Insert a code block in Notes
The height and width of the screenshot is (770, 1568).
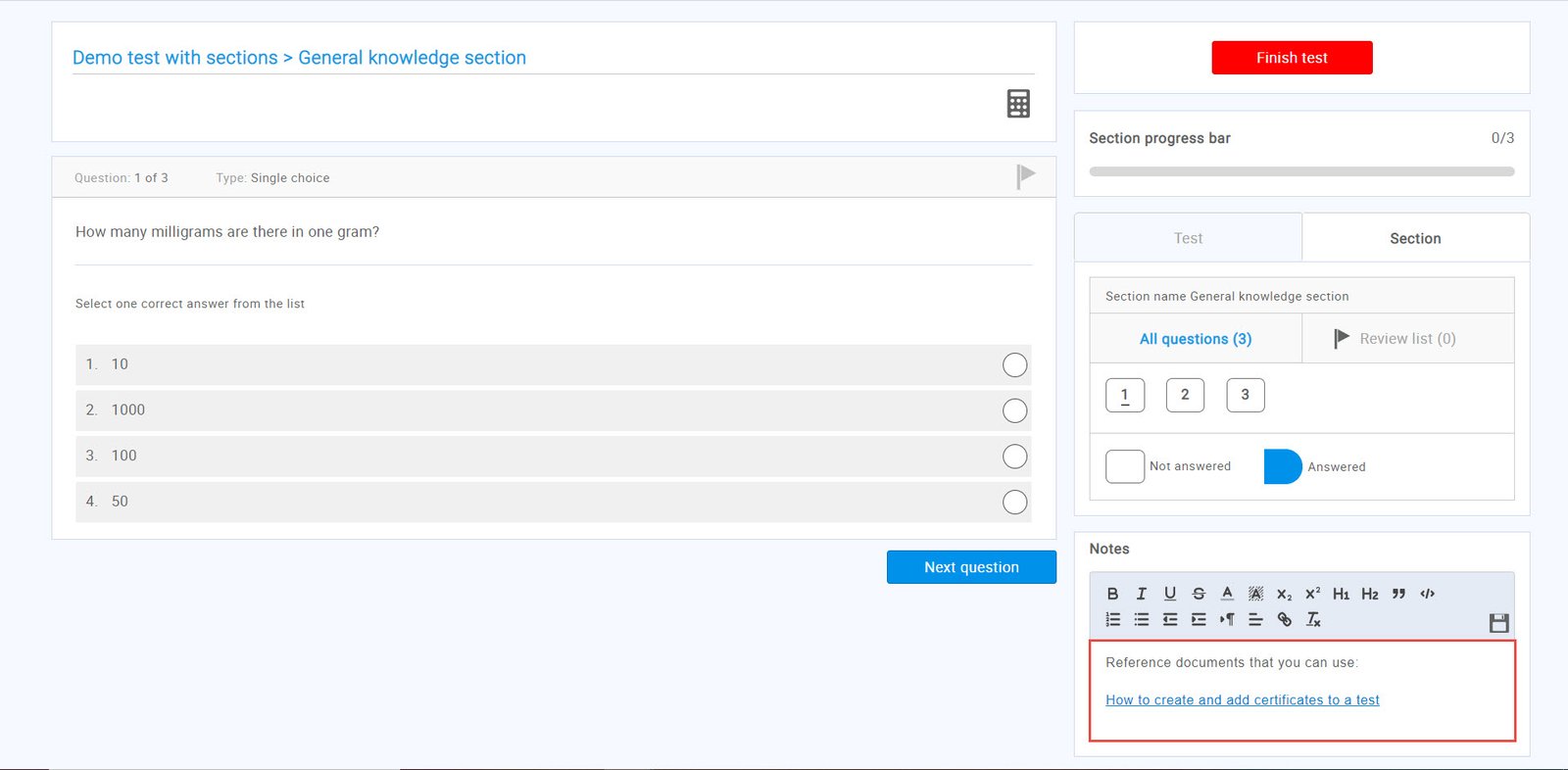1427,594
